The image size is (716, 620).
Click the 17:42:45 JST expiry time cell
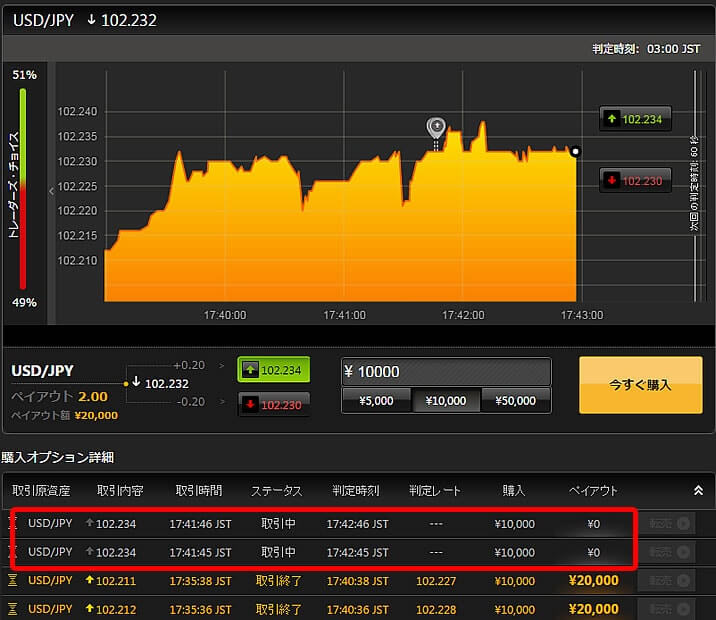click(358, 552)
